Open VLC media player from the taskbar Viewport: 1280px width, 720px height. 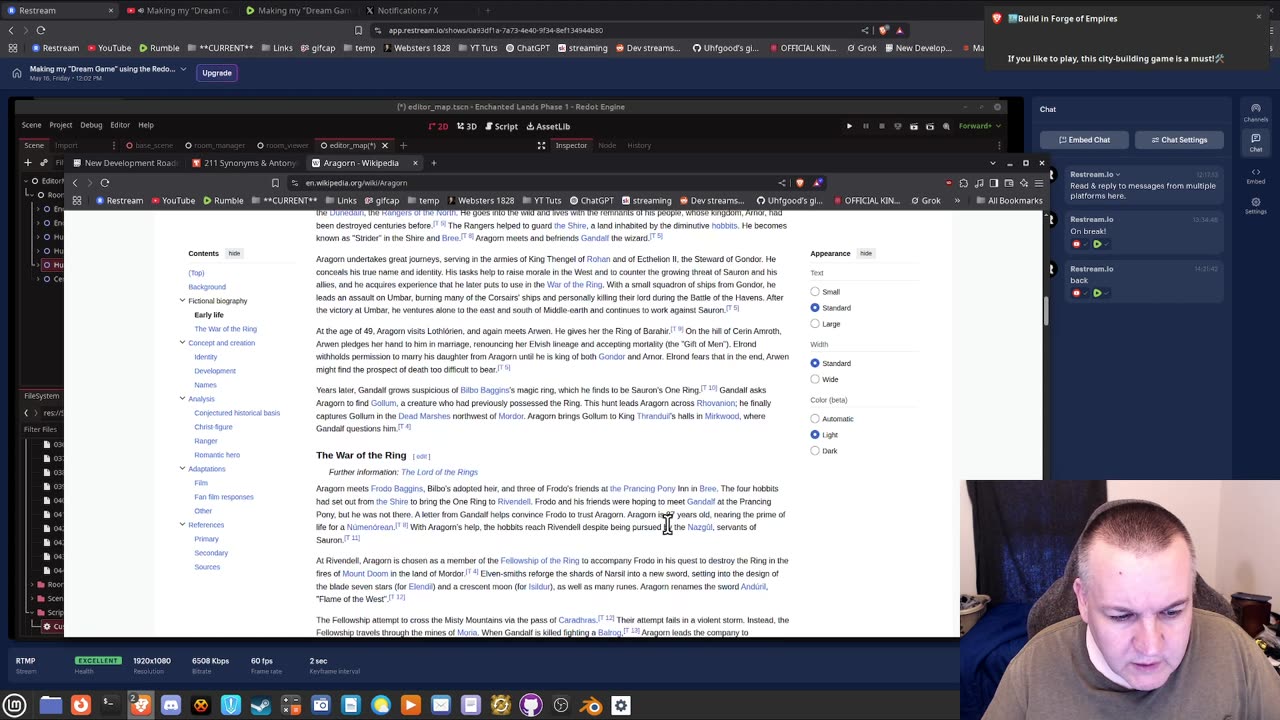coord(411,705)
